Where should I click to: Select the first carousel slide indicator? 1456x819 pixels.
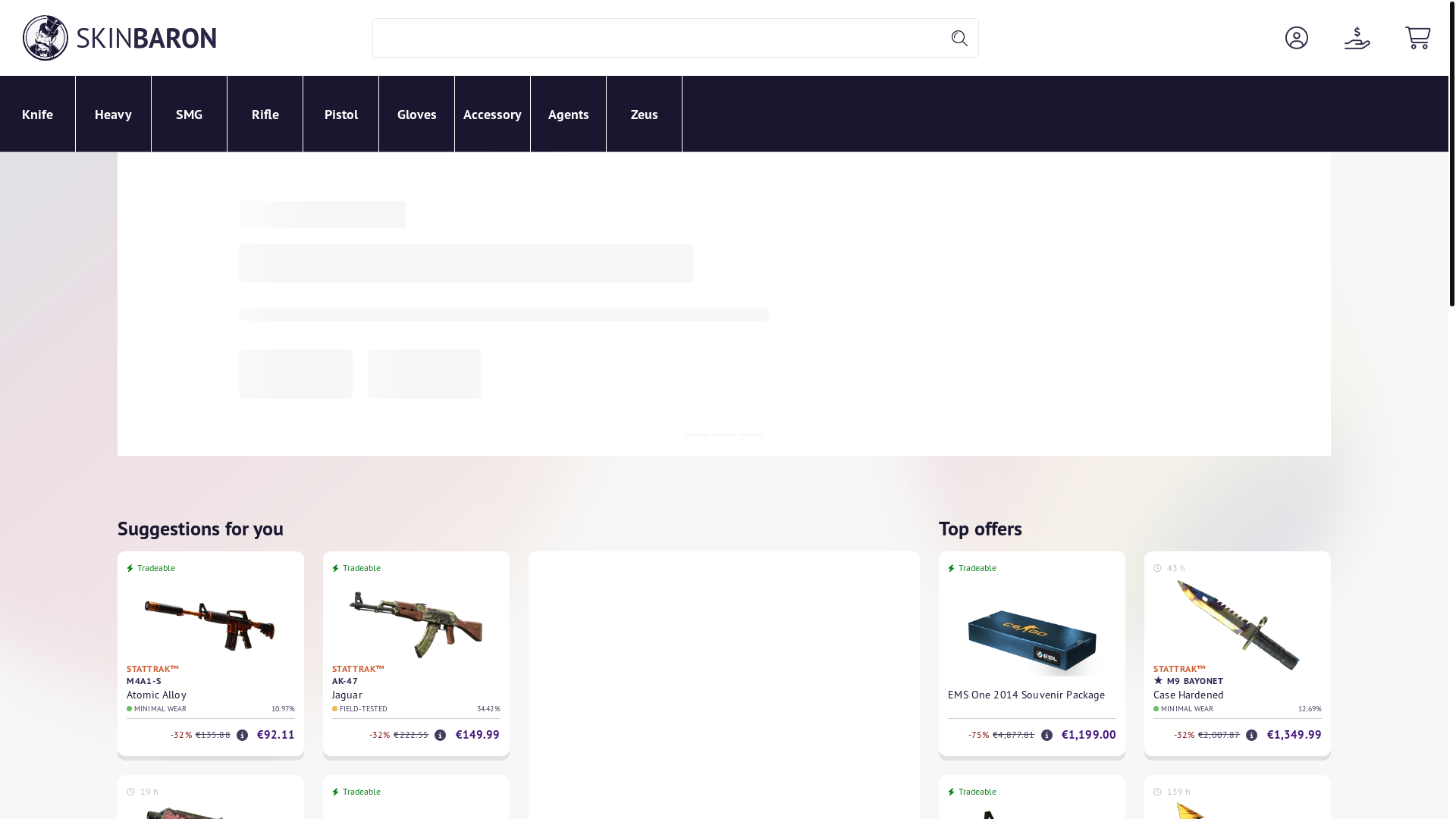coord(697,435)
